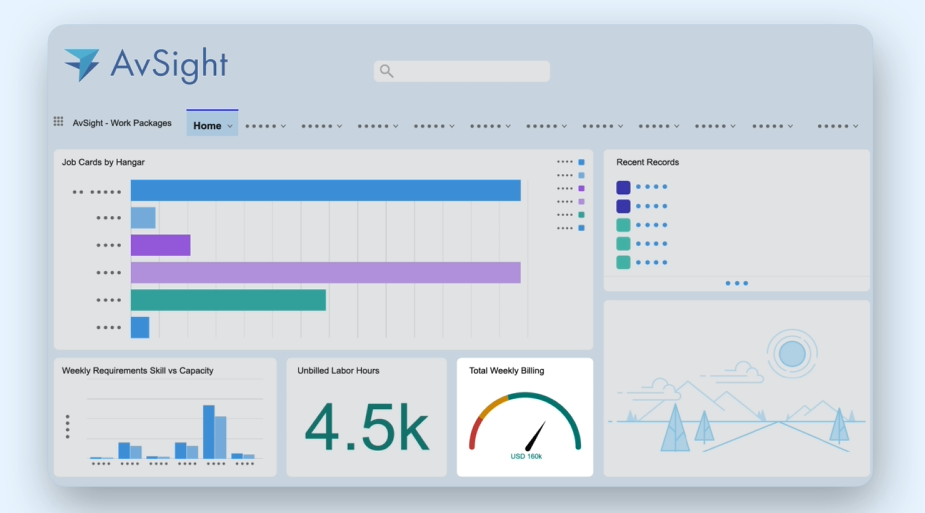
Task: Expand the Home tab dropdown chevron
Action: (230, 126)
